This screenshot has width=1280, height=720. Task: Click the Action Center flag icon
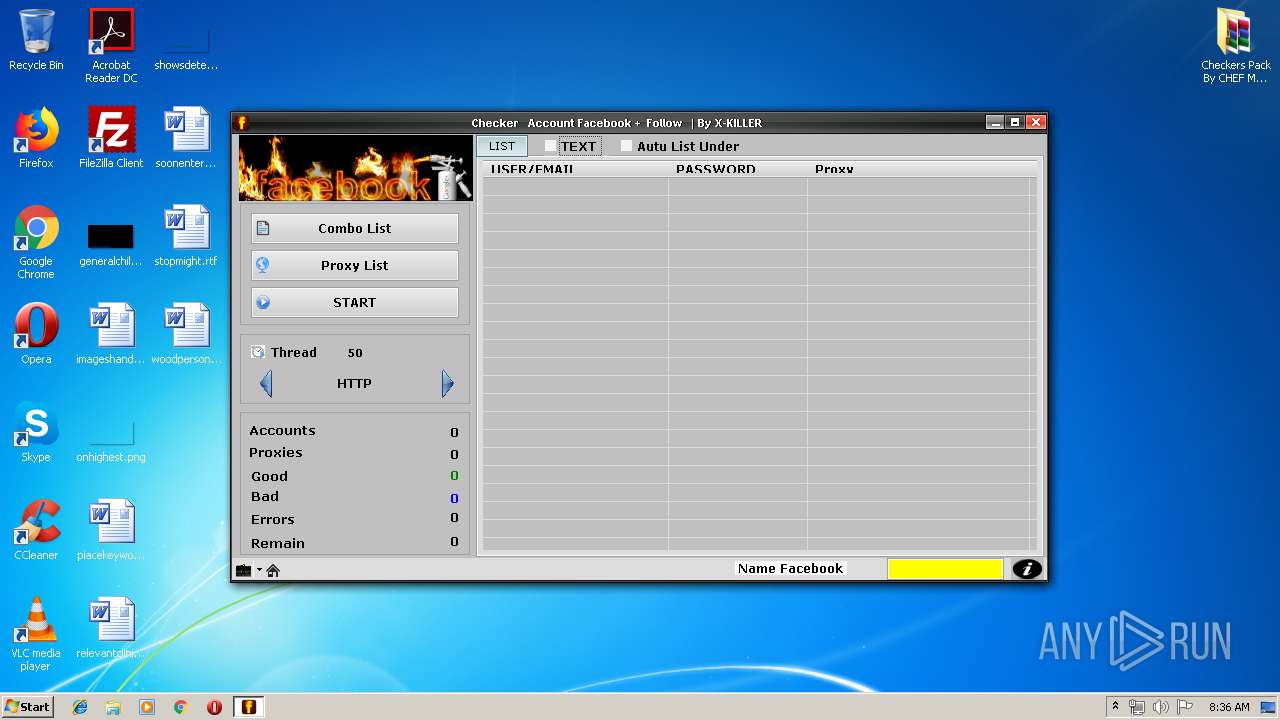point(1184,707)
